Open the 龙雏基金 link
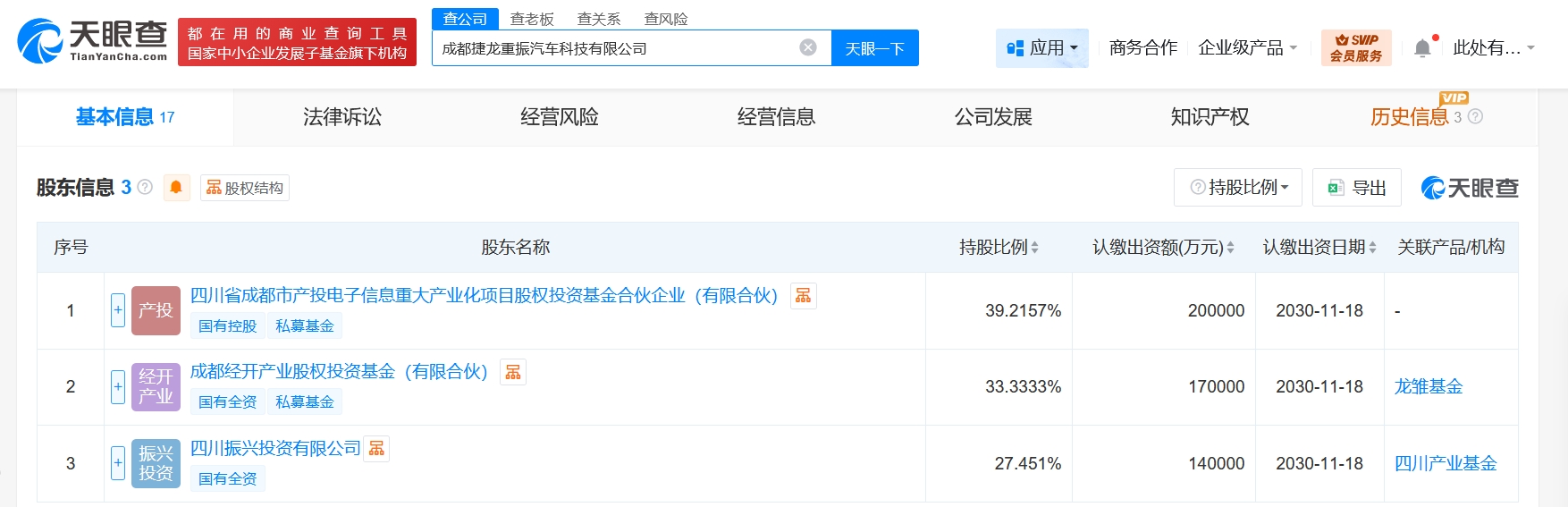The image size is (1568, 507). [1428, 386]
